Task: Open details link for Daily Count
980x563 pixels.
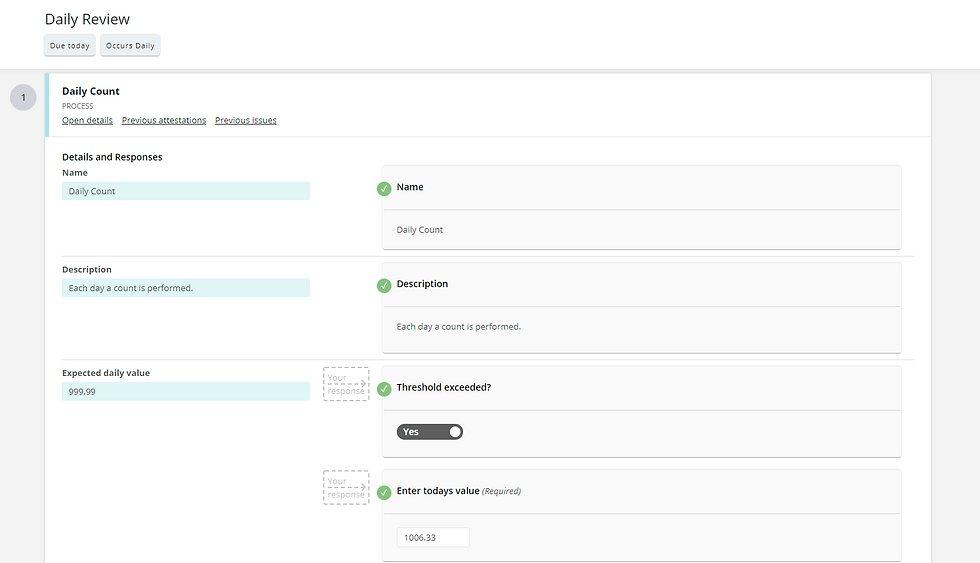Action: (x=87, y=120)
